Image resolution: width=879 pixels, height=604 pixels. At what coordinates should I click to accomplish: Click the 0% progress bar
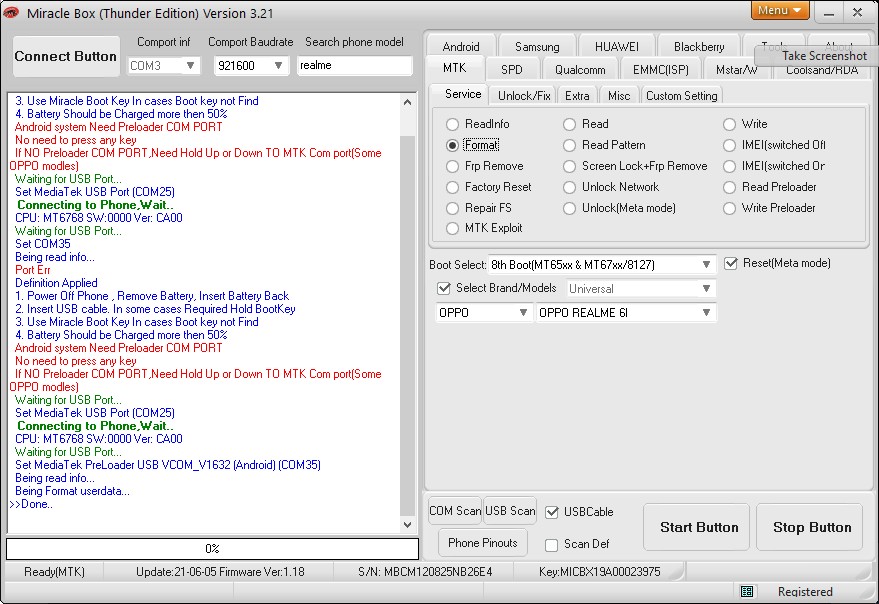[212, 549]
